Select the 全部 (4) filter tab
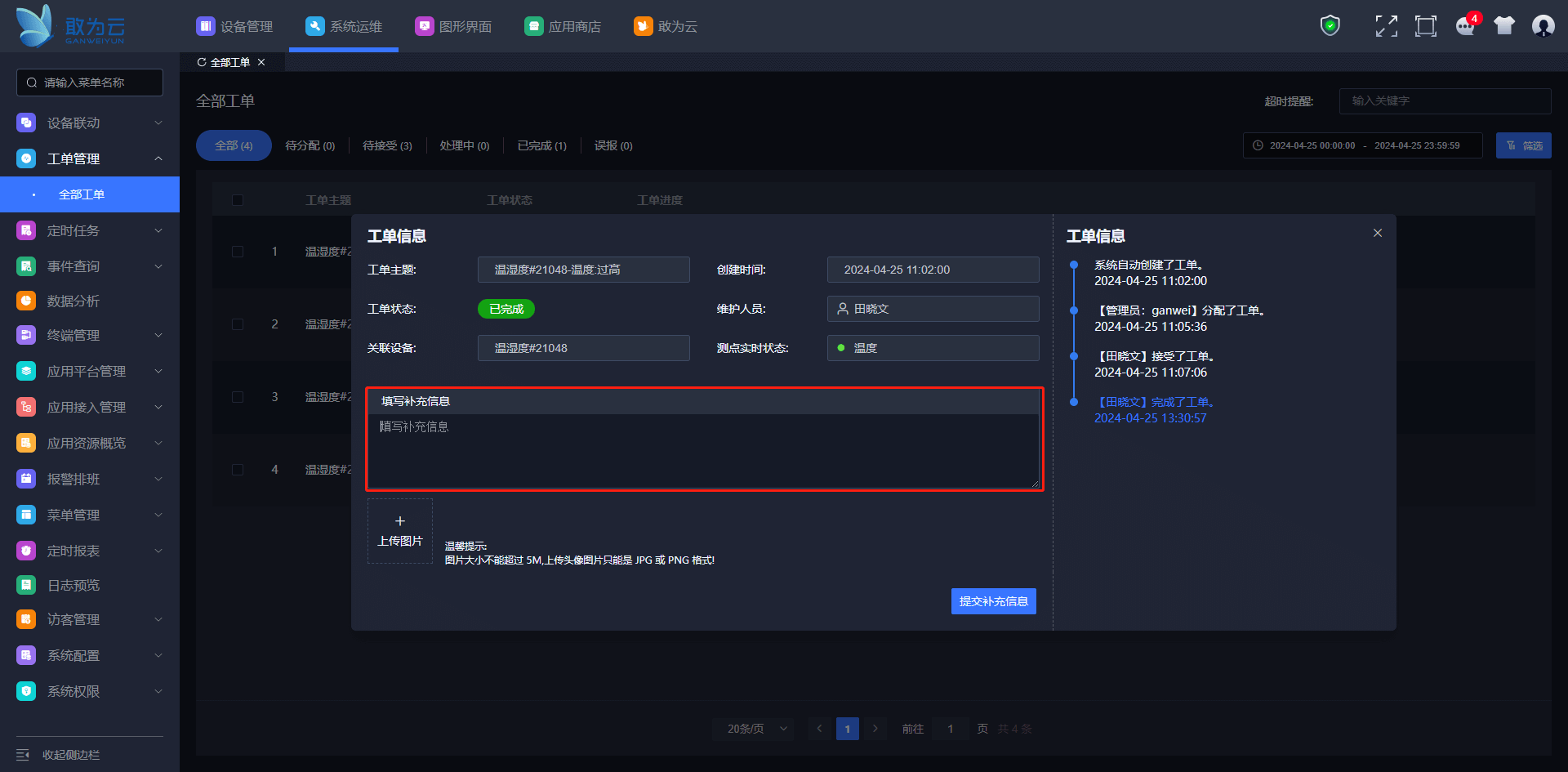 tap(234, 145)
